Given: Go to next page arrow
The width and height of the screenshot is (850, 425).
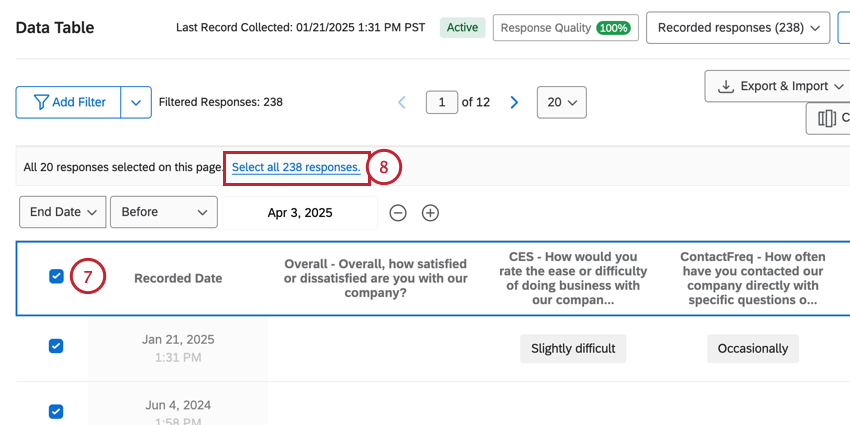Looking at the screenshot, I should (x=514, y=102).
